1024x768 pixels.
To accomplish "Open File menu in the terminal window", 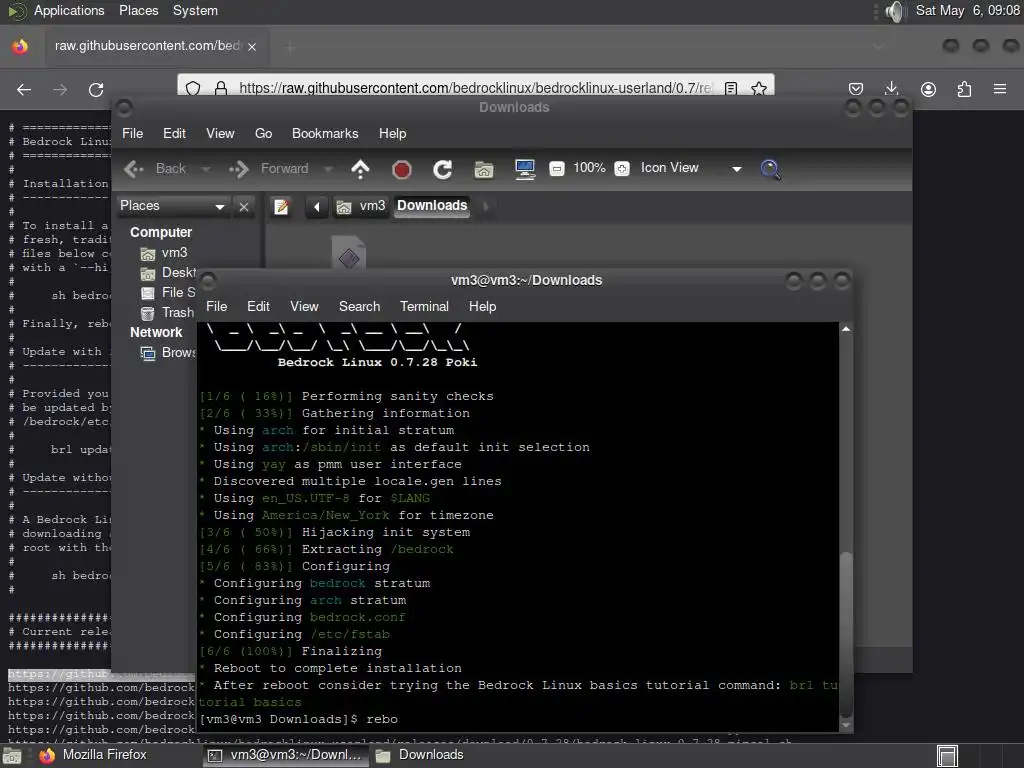I will tap(217, 306).
